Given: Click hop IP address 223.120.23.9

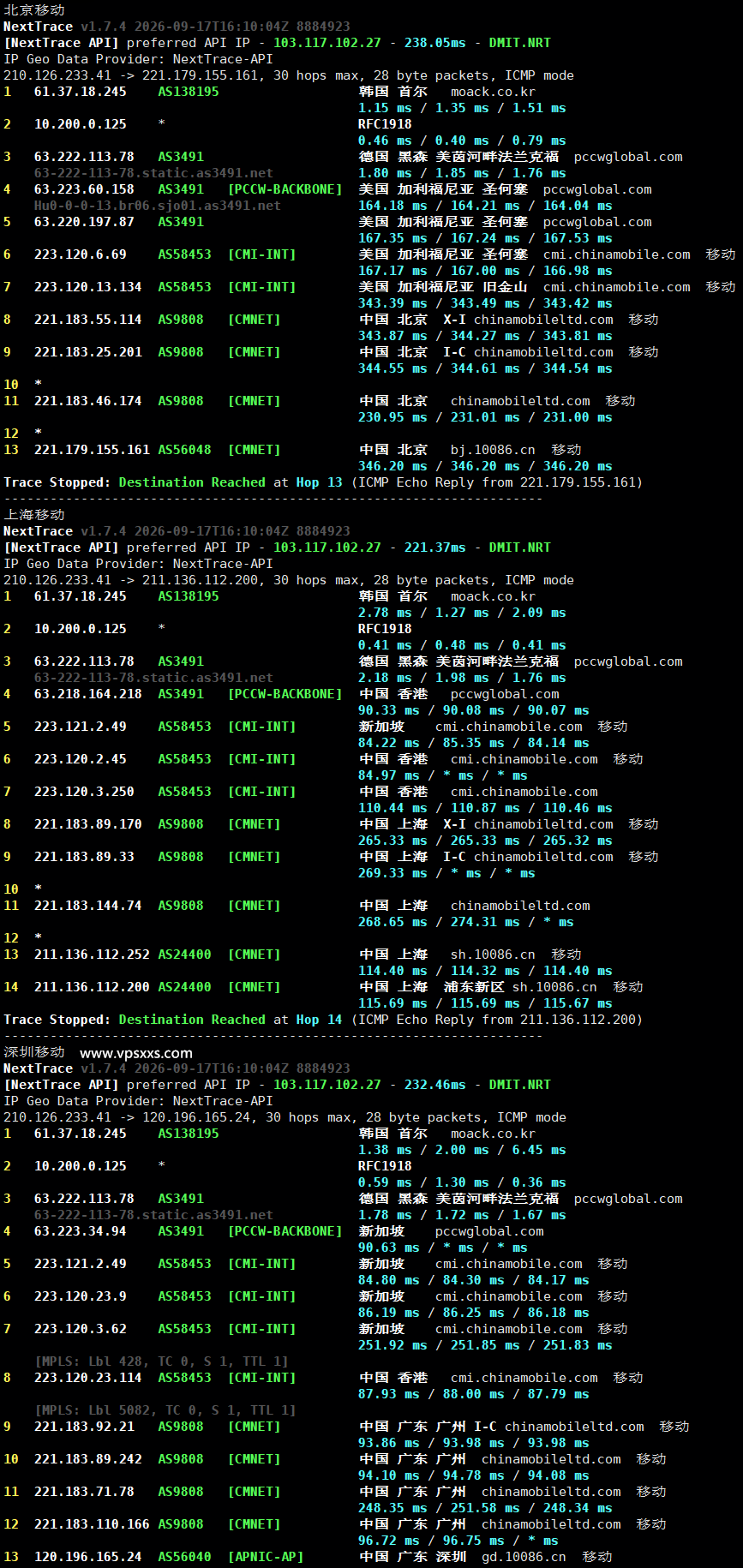Looking at the screenshot, I should coord(81,1296).
